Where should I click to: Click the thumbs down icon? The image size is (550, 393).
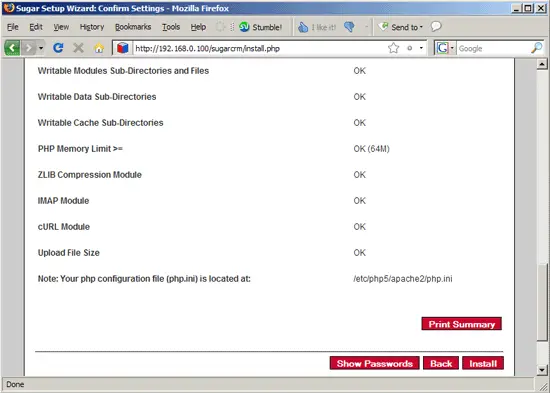(349, 27)
